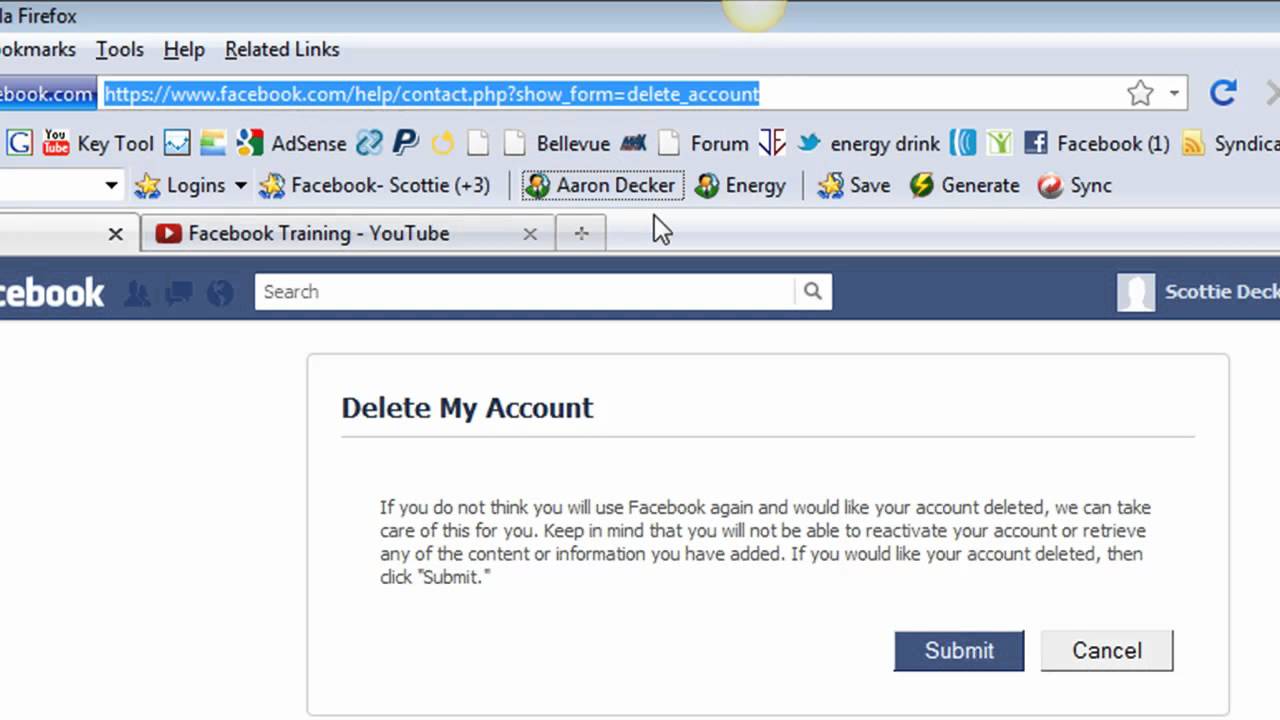Open Facebook notifications globe icon
The width and height of the screenshot is (1280, 720).
click(x=220, y=293)
